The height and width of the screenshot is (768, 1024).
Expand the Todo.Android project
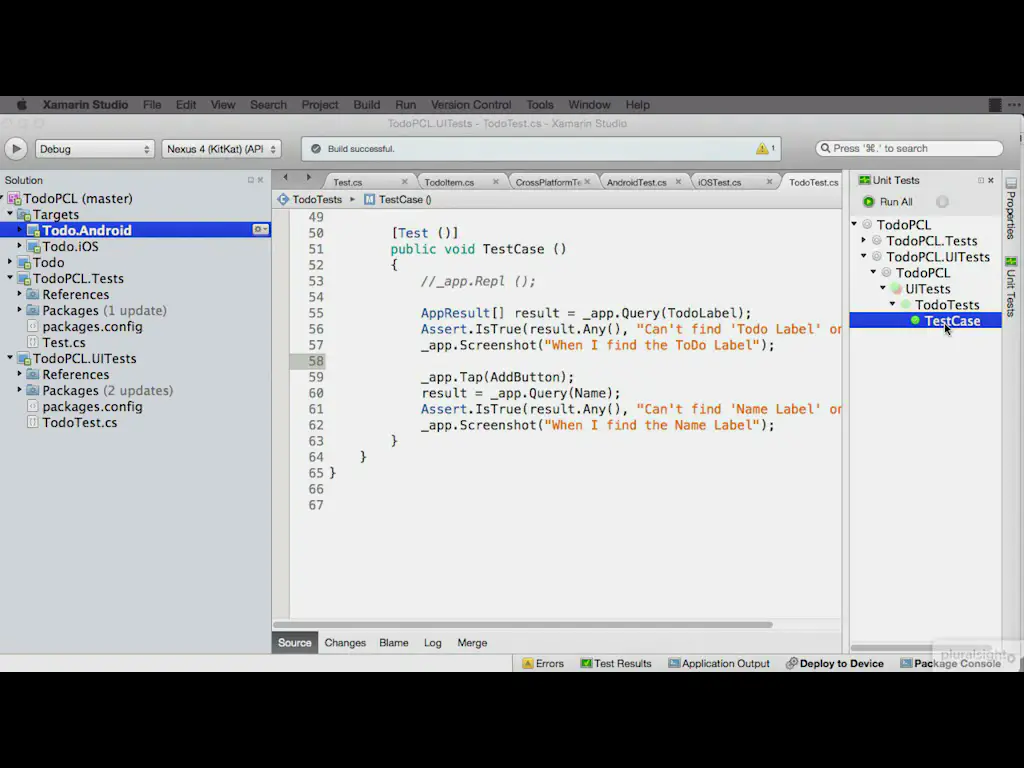tap(20, 229)
